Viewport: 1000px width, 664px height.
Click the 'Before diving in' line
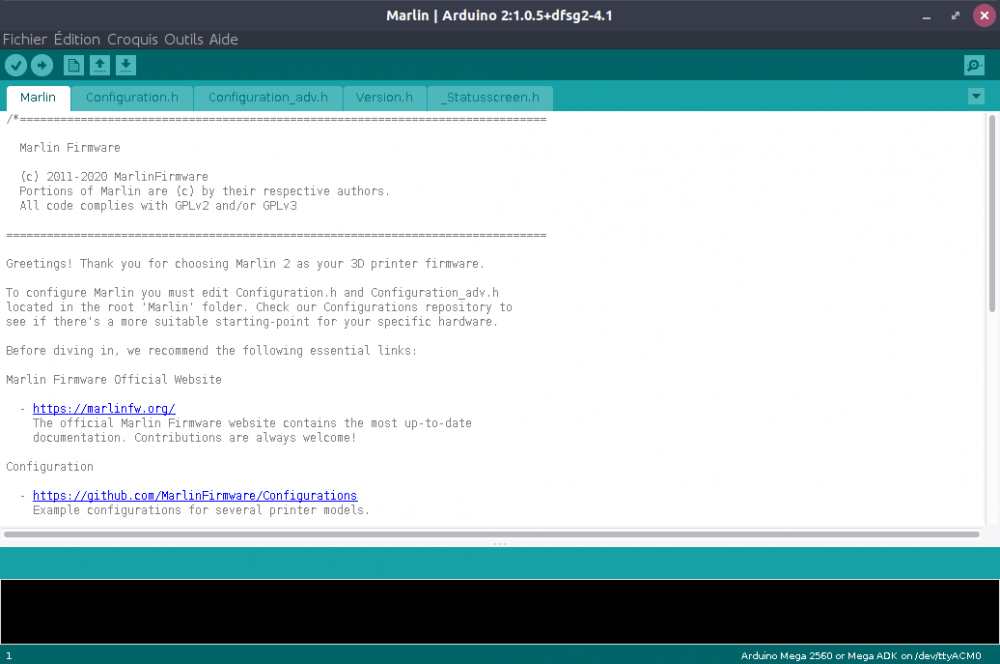(211, 351)
